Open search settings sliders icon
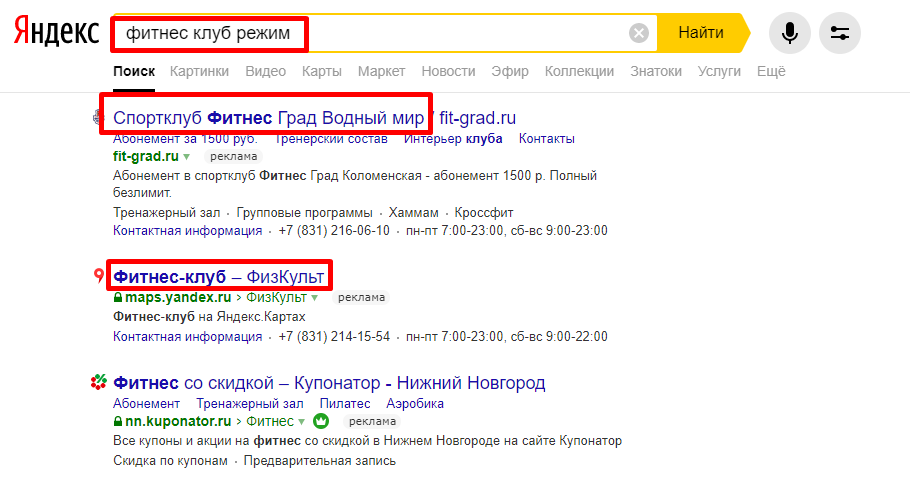Image resolution: width=910 pixels, height=491 pixels. (840, 33)
